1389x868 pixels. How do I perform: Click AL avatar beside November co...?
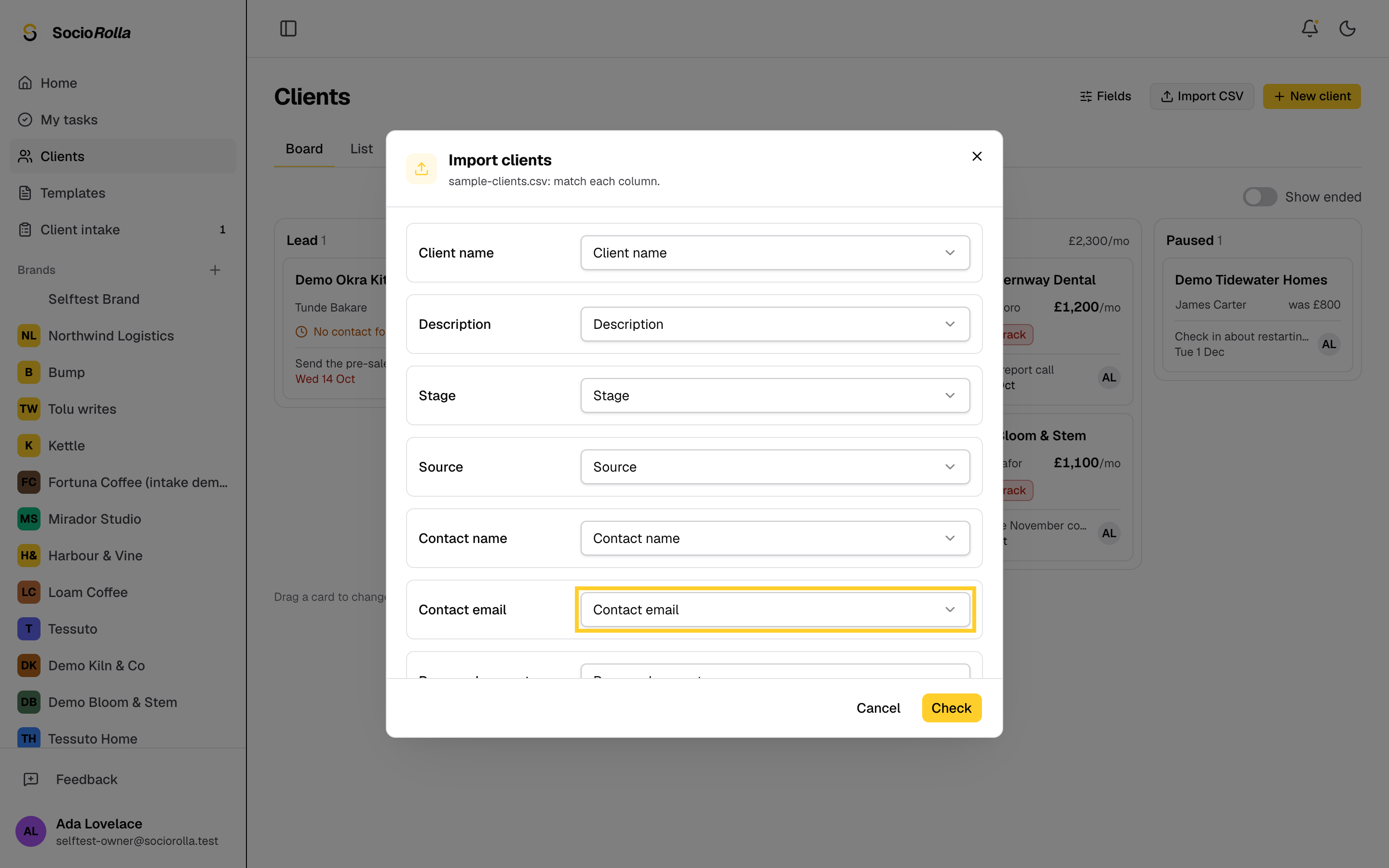point(1109,533)
